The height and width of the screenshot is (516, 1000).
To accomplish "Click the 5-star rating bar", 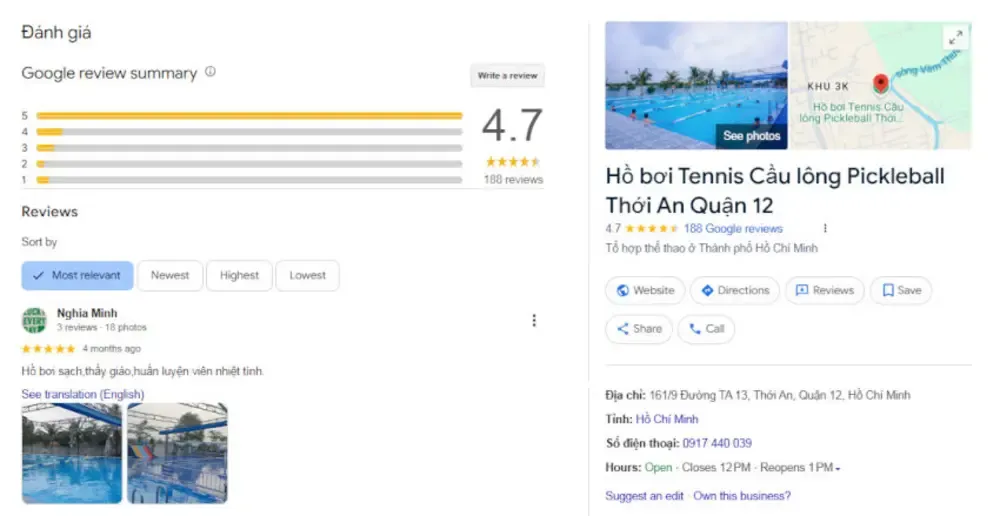I will coord(249,116).
